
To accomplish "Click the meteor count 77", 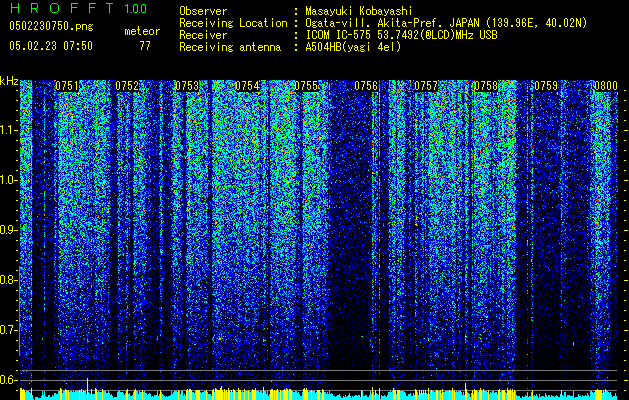I will (x=145, y=46).
